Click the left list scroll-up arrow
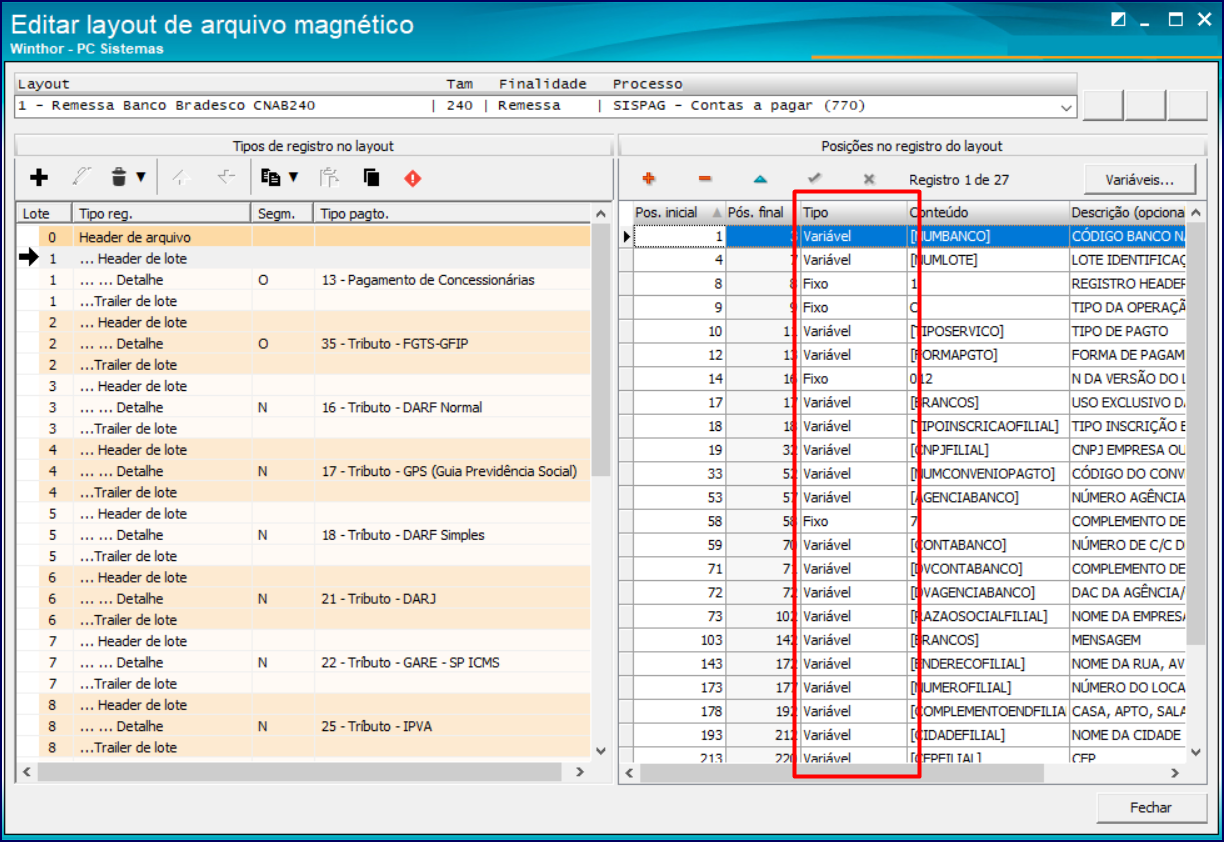Viewport: 1224px width, 842px height. click(x=601, y=214)
